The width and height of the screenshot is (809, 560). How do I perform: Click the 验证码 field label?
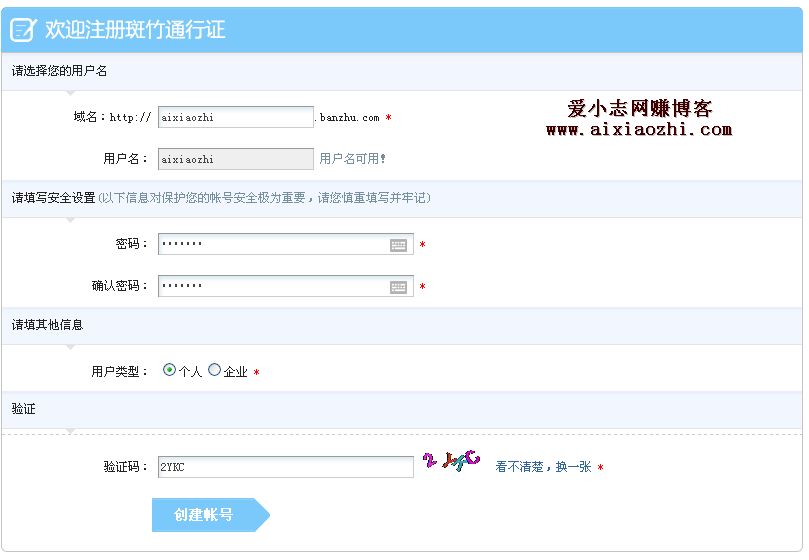(125, 467)
